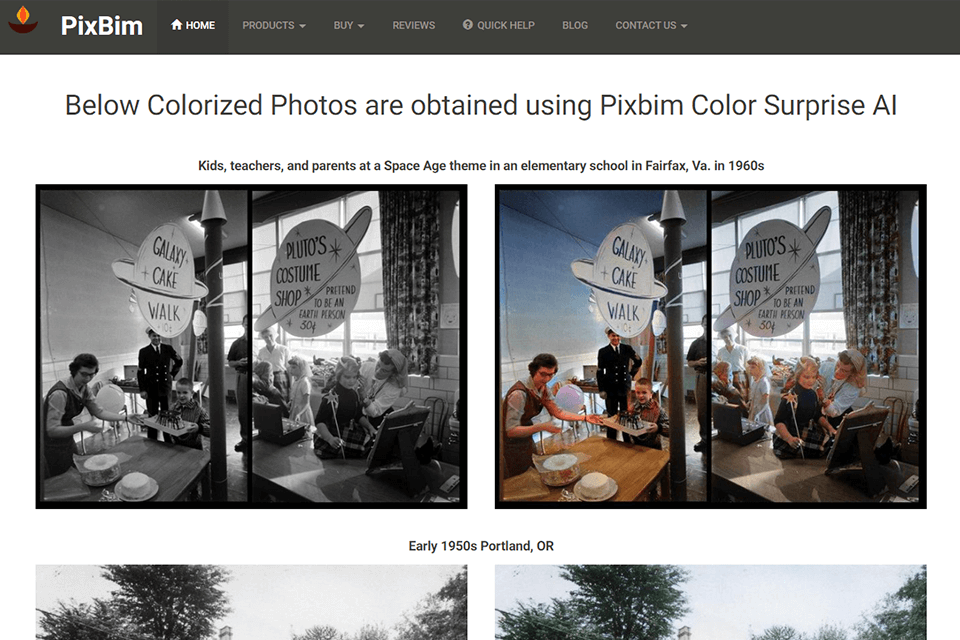This screenshot has width=960, height=640.
Task: Click the PixBim brand name
Action: point(102,26)
